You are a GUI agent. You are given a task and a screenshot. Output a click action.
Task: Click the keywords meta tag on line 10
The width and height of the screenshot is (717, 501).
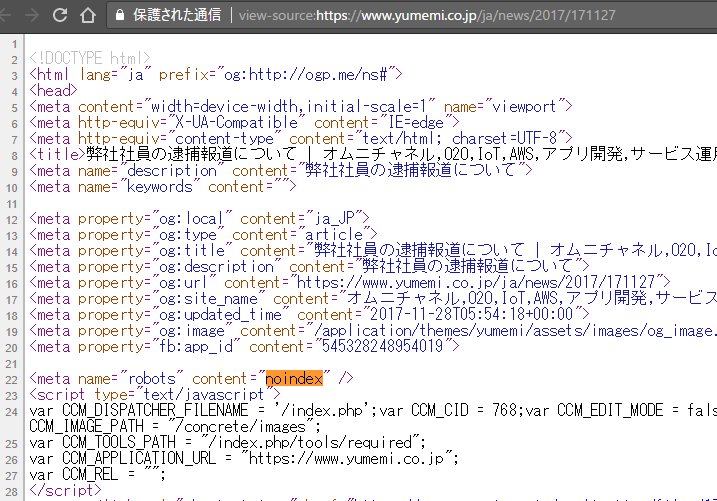(x=163, y=187)
